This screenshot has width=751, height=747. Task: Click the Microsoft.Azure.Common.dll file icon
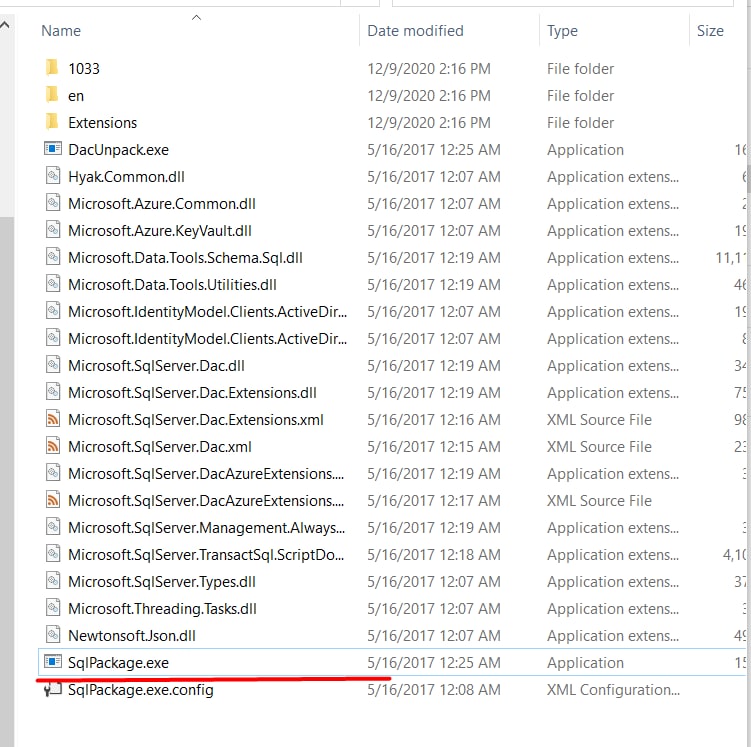click(53, 203)
